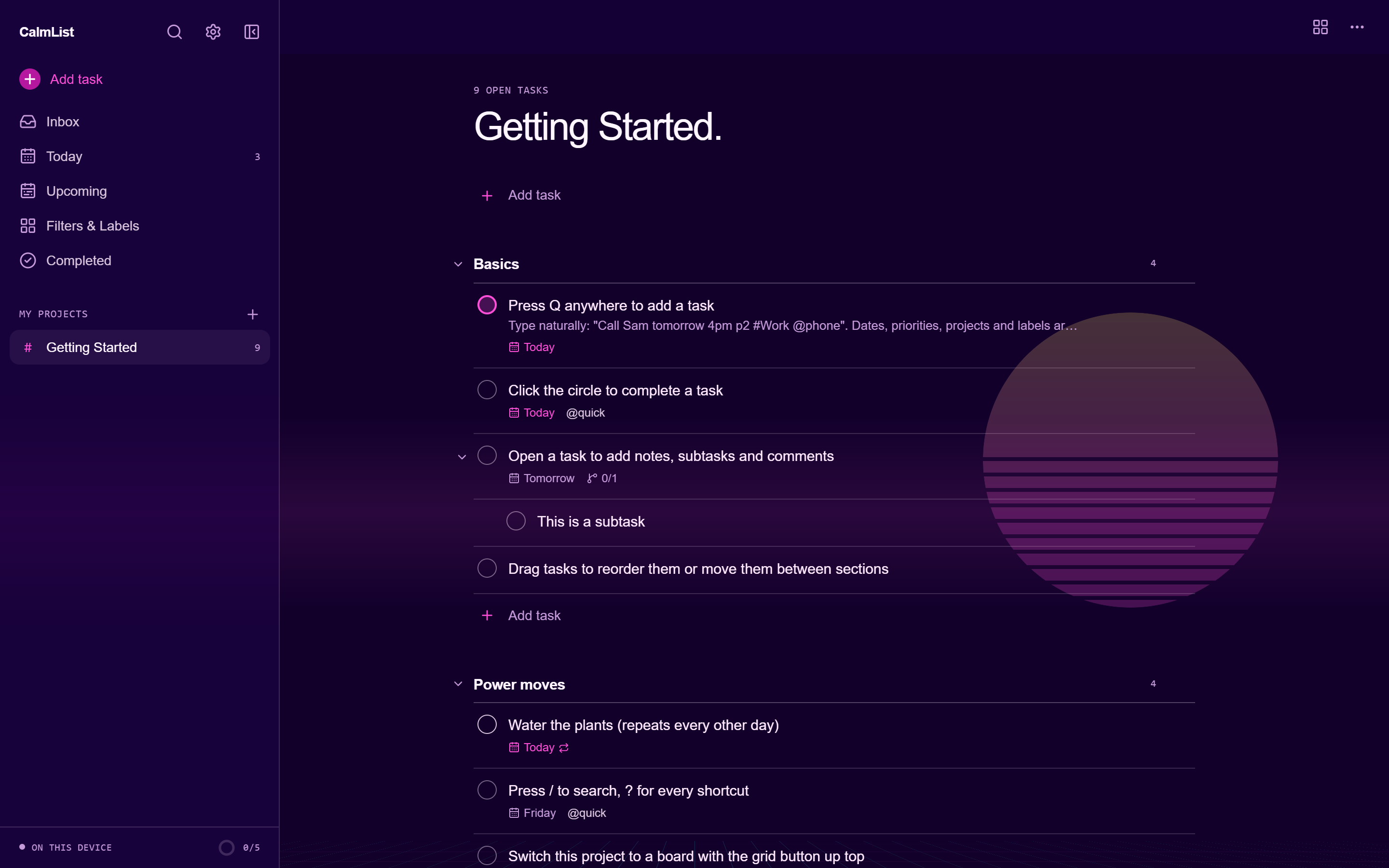Image resolution: width=1389 pixels, height=868 pixels.
Task: Click Tomorrow date on Open a task item
Action: click(x=541, y=478)
